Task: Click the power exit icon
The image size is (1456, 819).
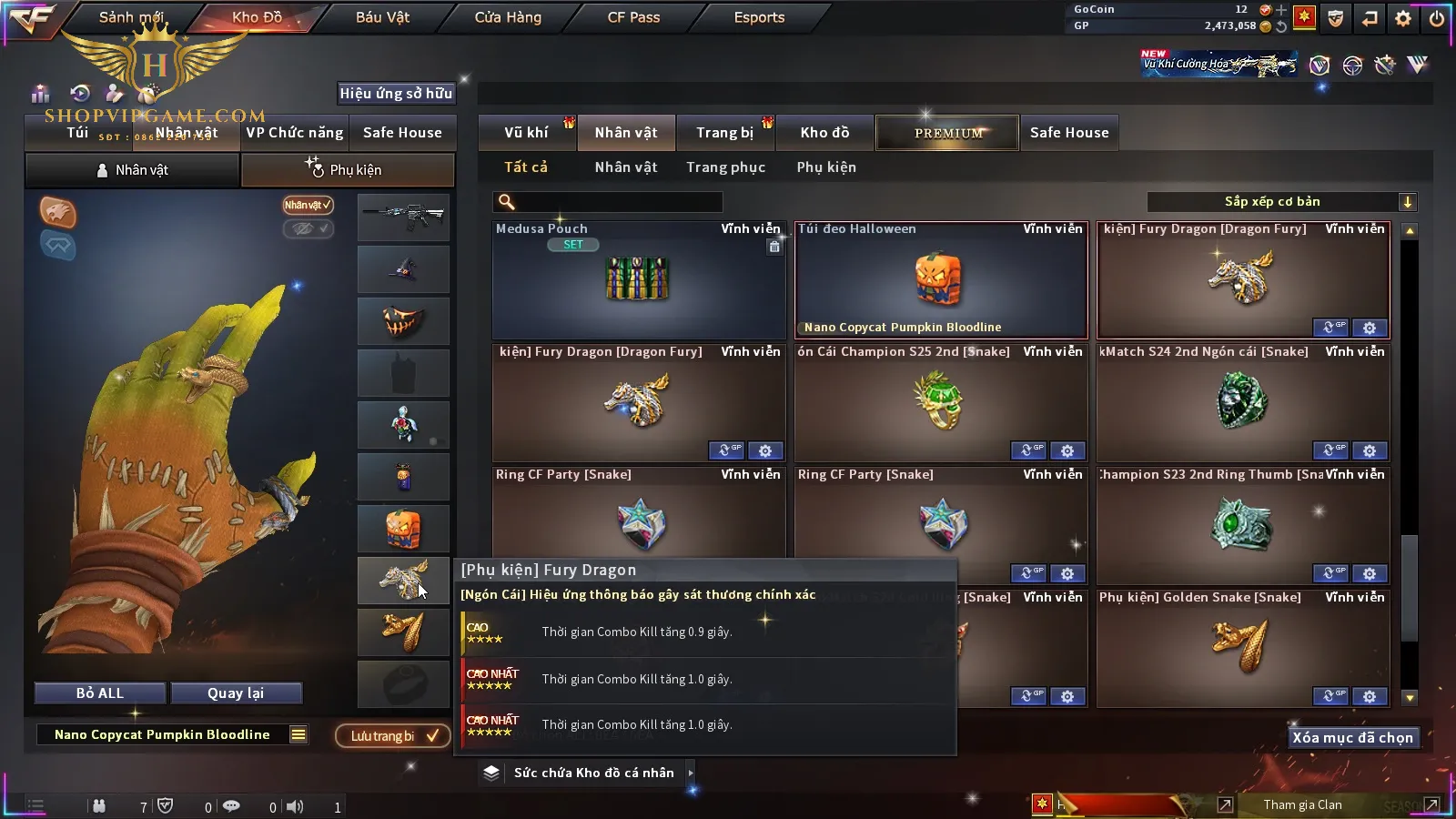Action: [x=1437, y=18]
